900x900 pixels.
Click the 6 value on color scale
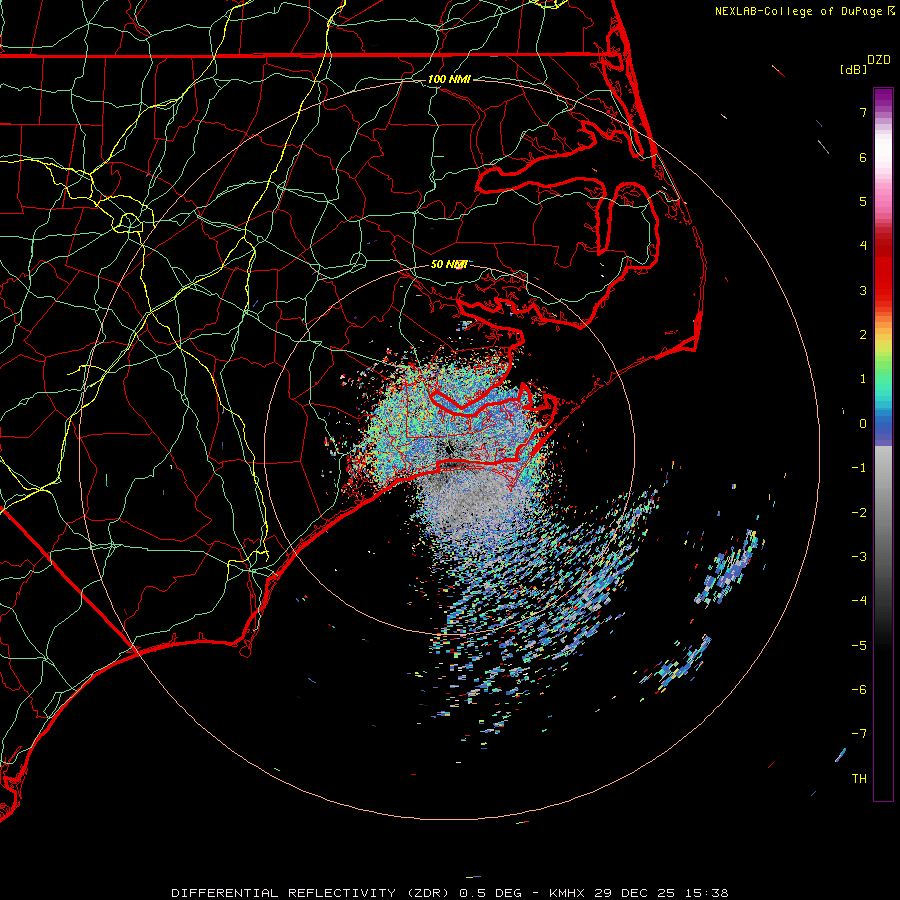(863, 157)
